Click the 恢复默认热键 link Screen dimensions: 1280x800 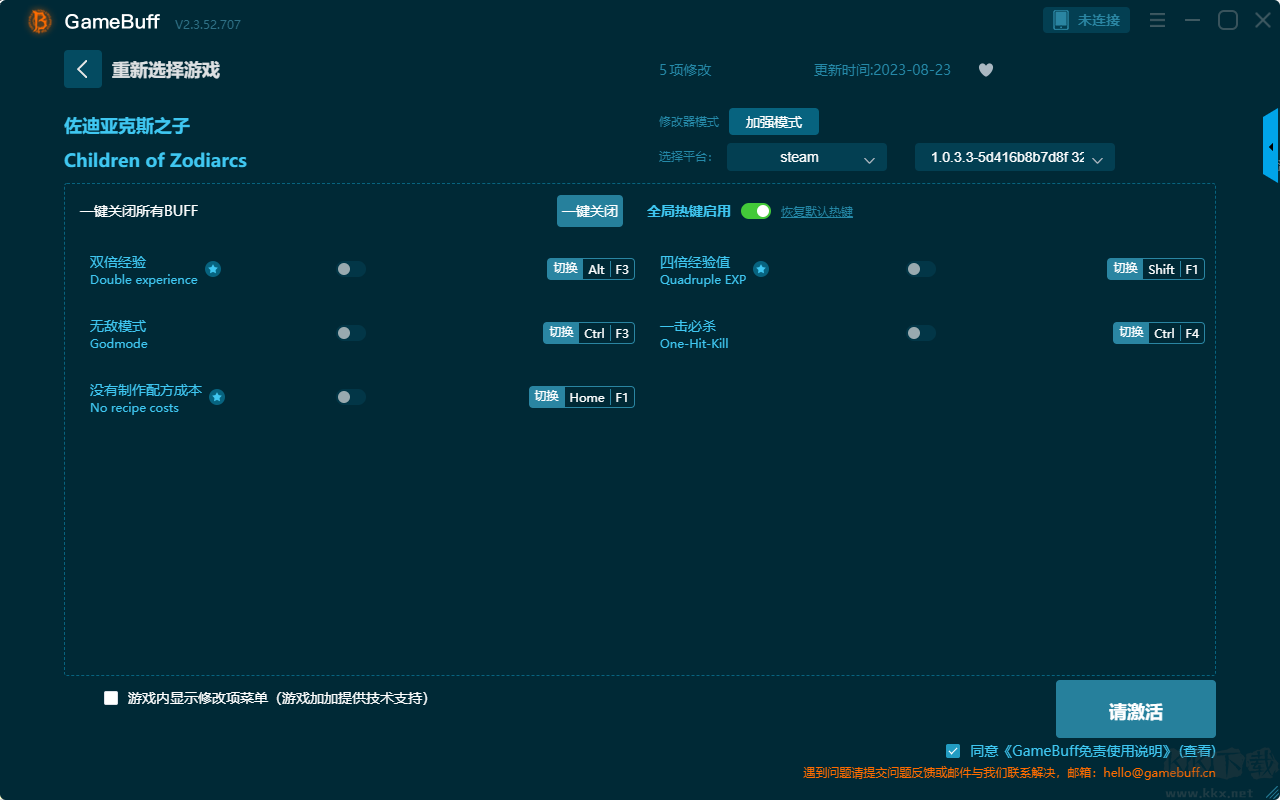(817, 212)
